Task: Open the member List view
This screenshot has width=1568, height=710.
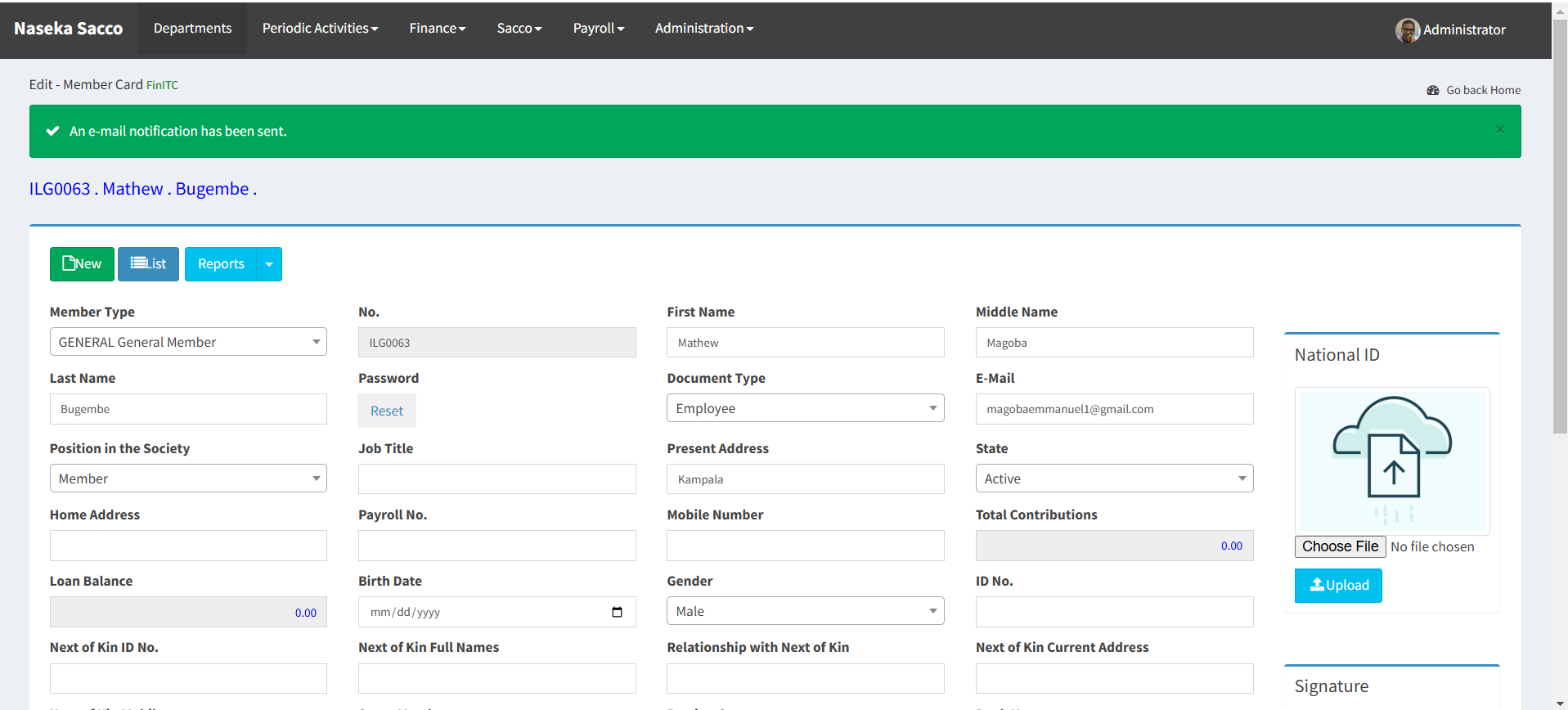Action: [148, 264]
